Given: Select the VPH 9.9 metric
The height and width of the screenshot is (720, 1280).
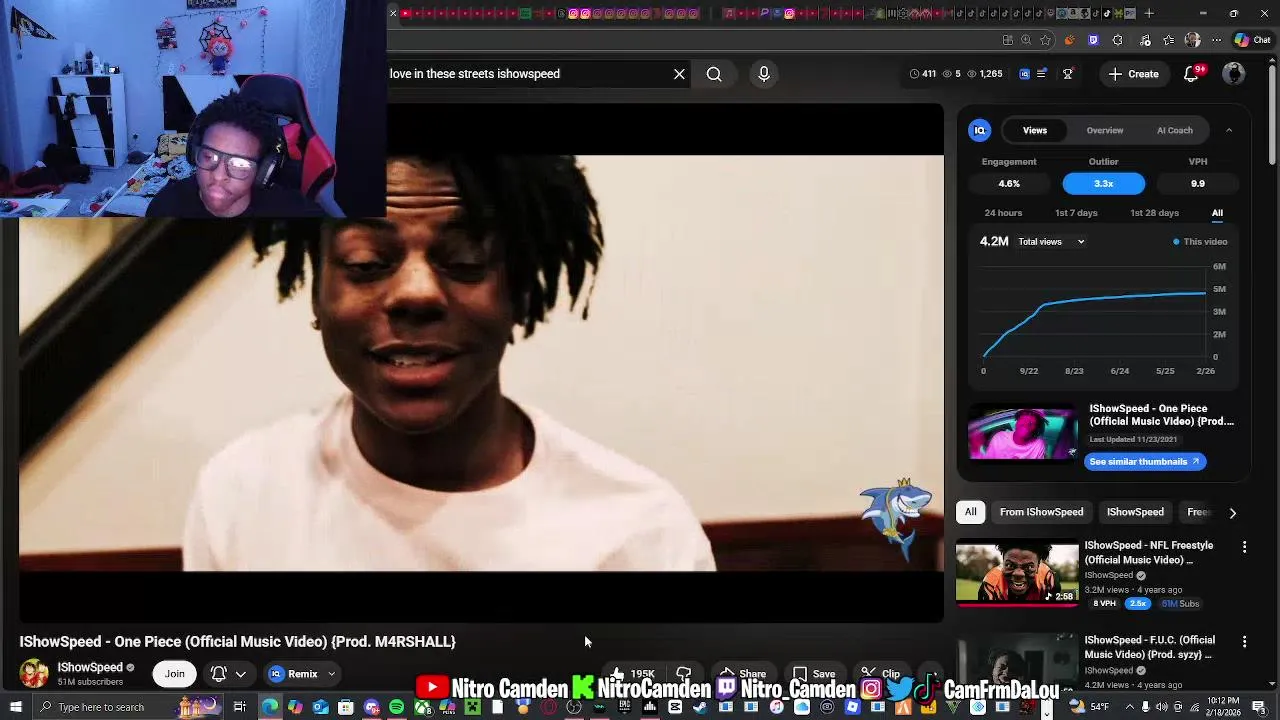Looking at the screenshot, I should click(x=1198, y=183).
